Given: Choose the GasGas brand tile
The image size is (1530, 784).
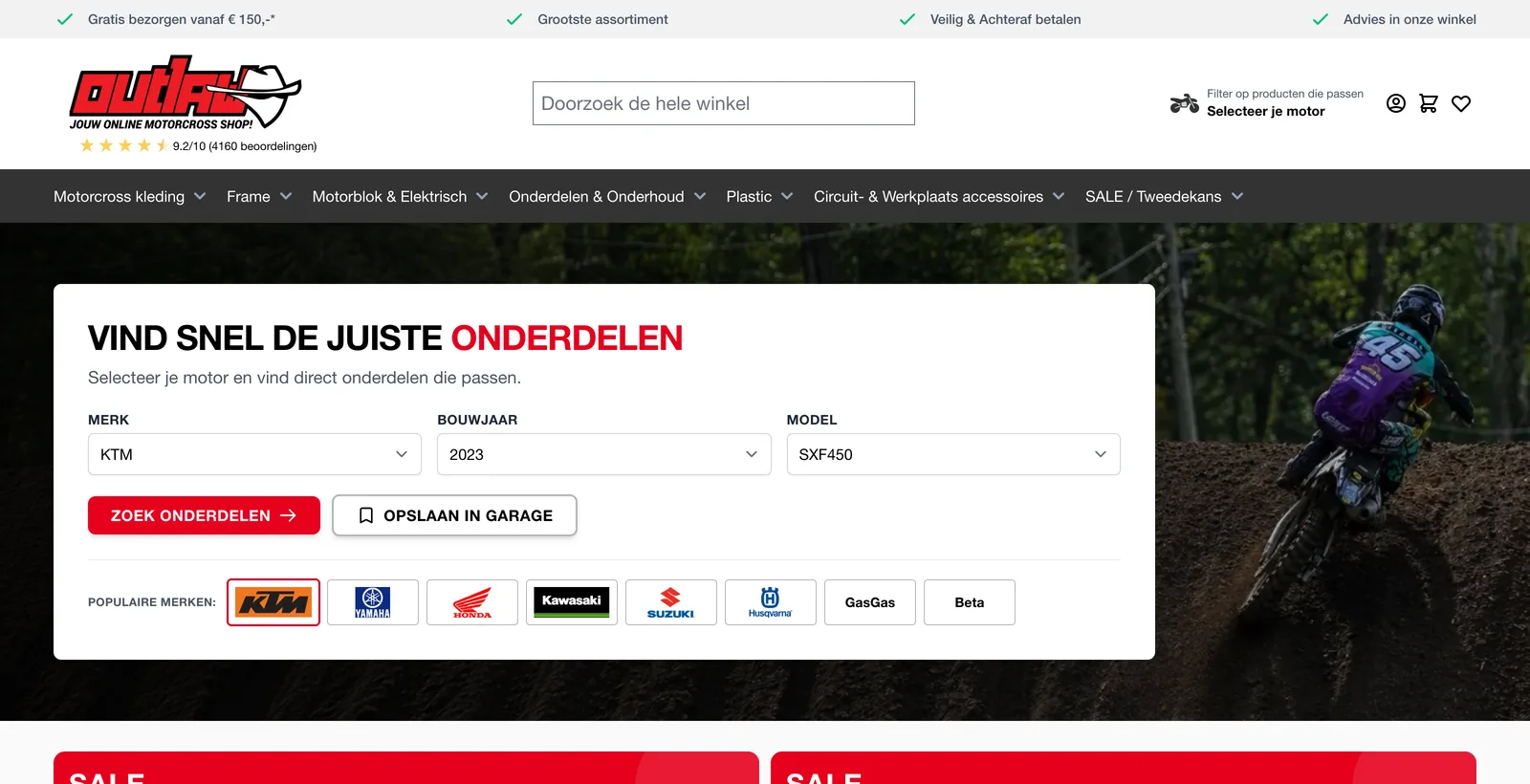Looking at the screenshot, I should click(870, 602).
